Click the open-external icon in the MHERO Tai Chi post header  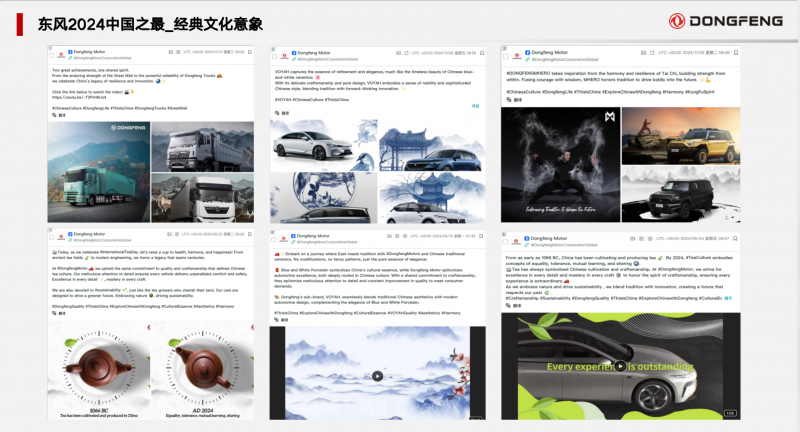tap(652, 53)
